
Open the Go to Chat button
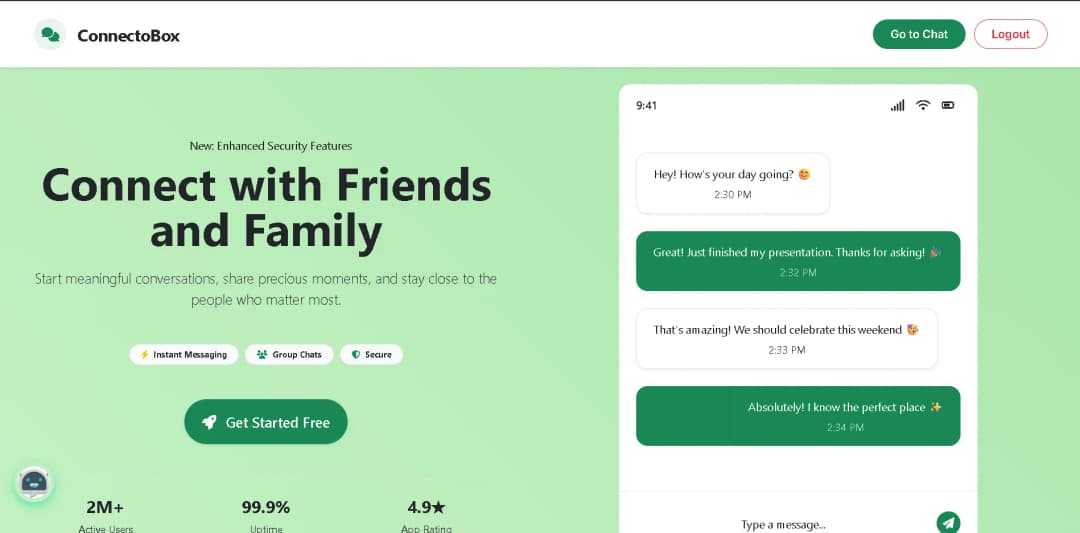[918, 34]
